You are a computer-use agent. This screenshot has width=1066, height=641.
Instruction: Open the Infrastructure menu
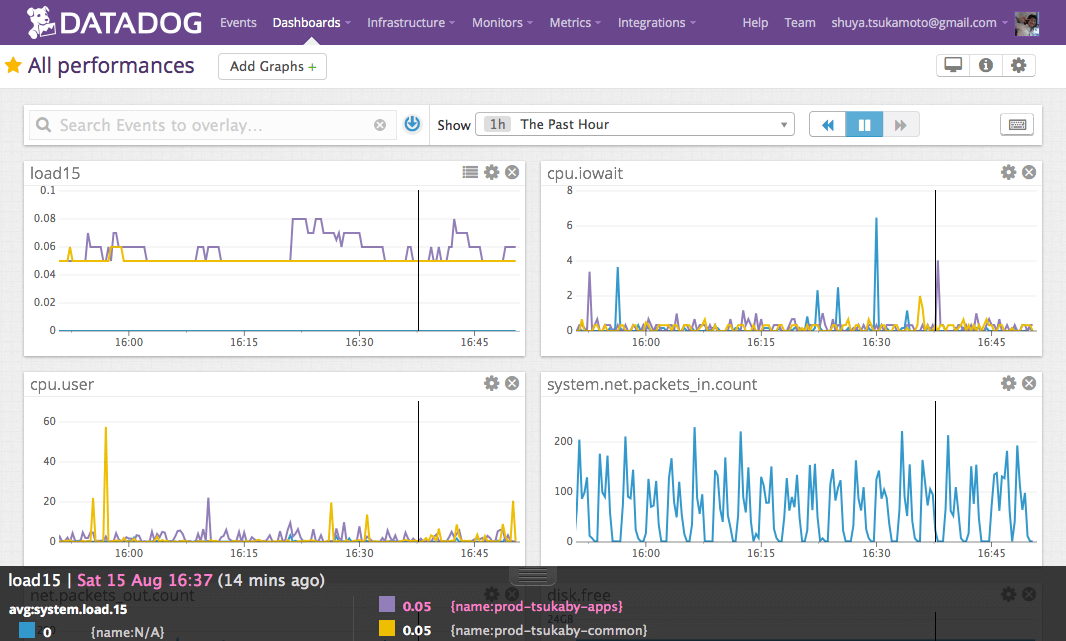tap(410, 22)
